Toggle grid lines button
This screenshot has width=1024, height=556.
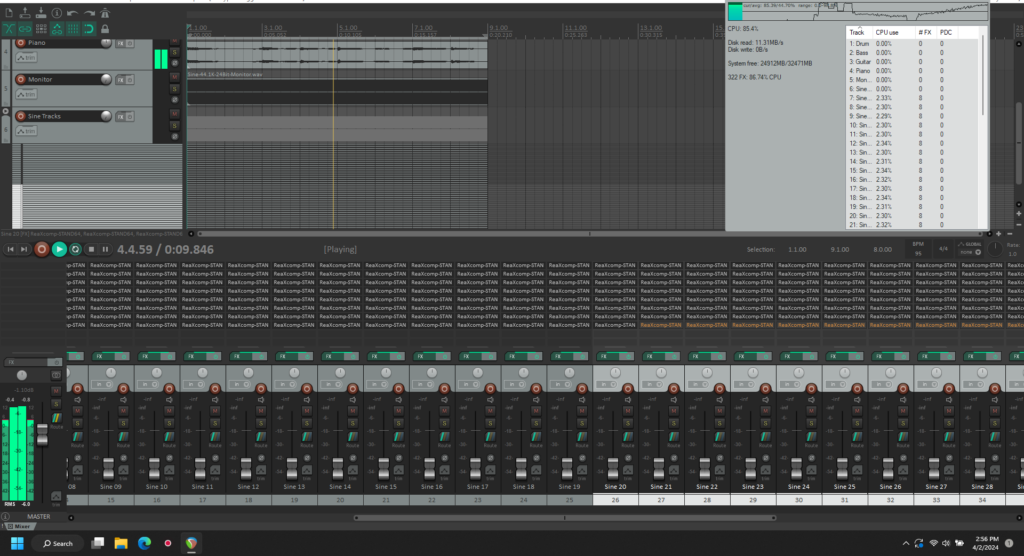(x=72, y=29)
